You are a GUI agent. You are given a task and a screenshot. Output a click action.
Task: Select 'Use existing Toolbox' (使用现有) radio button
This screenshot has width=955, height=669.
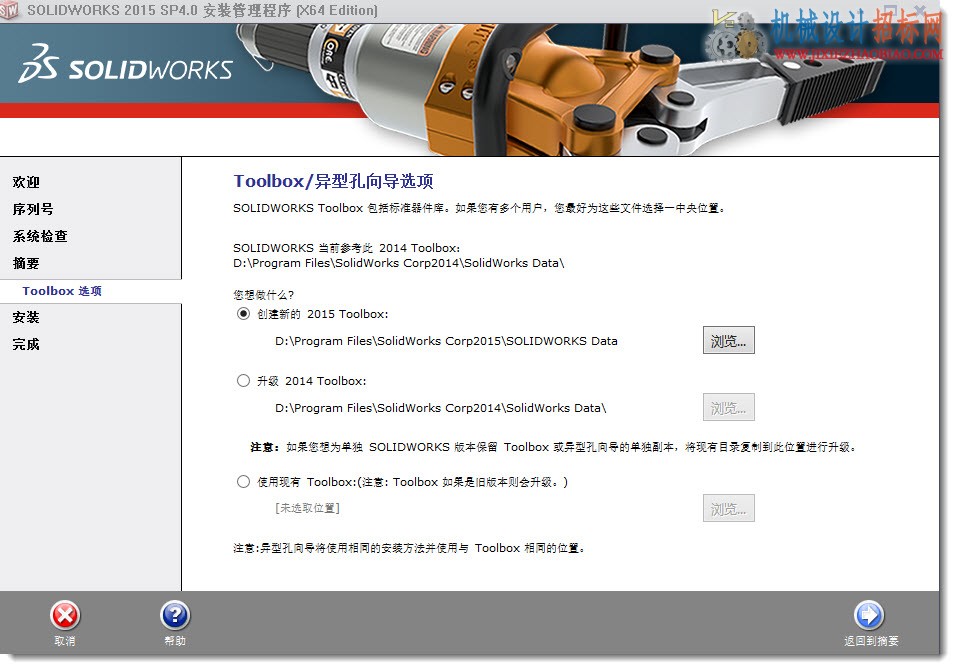coord(243,482)
